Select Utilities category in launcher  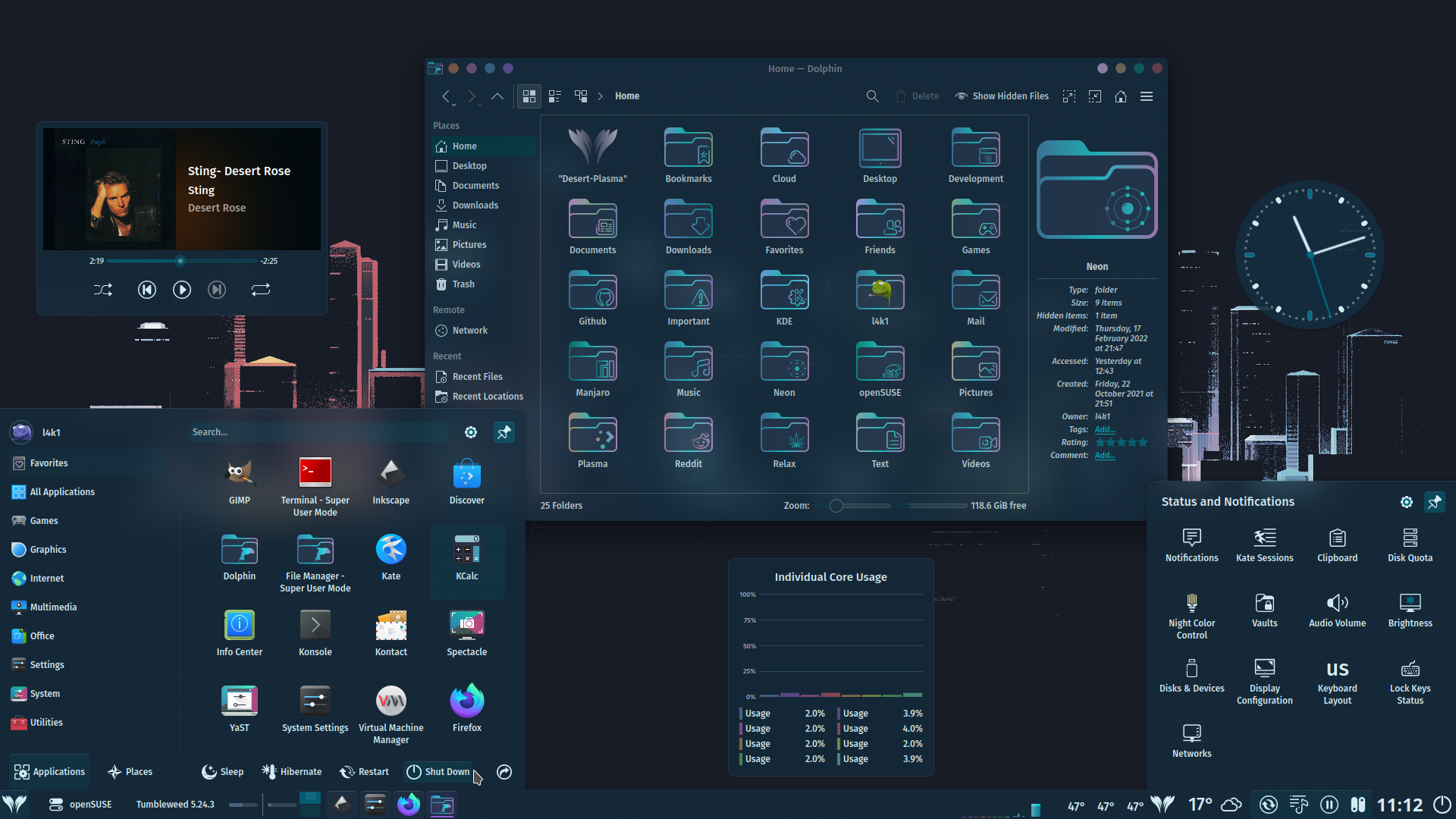pyautogui.click(x=91, y=723)
